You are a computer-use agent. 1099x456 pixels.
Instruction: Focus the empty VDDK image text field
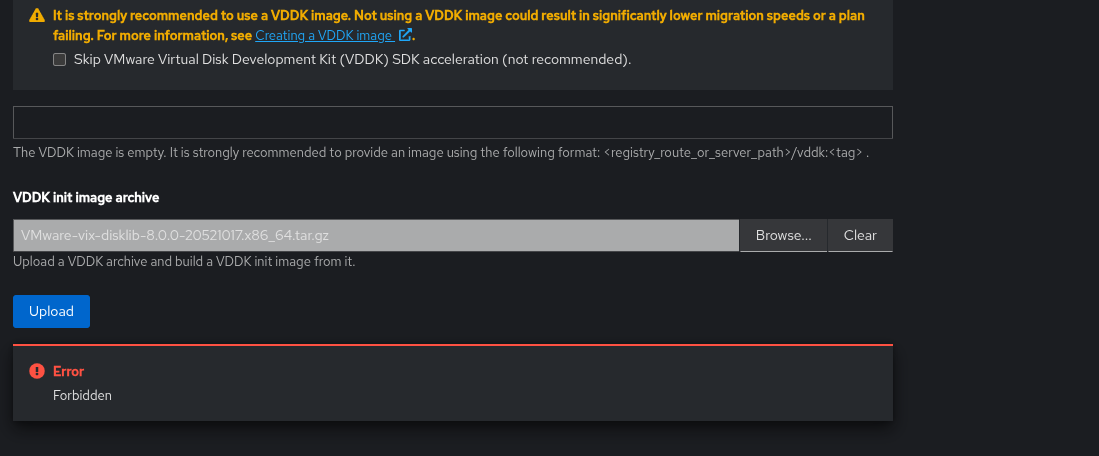pos(452,122)
